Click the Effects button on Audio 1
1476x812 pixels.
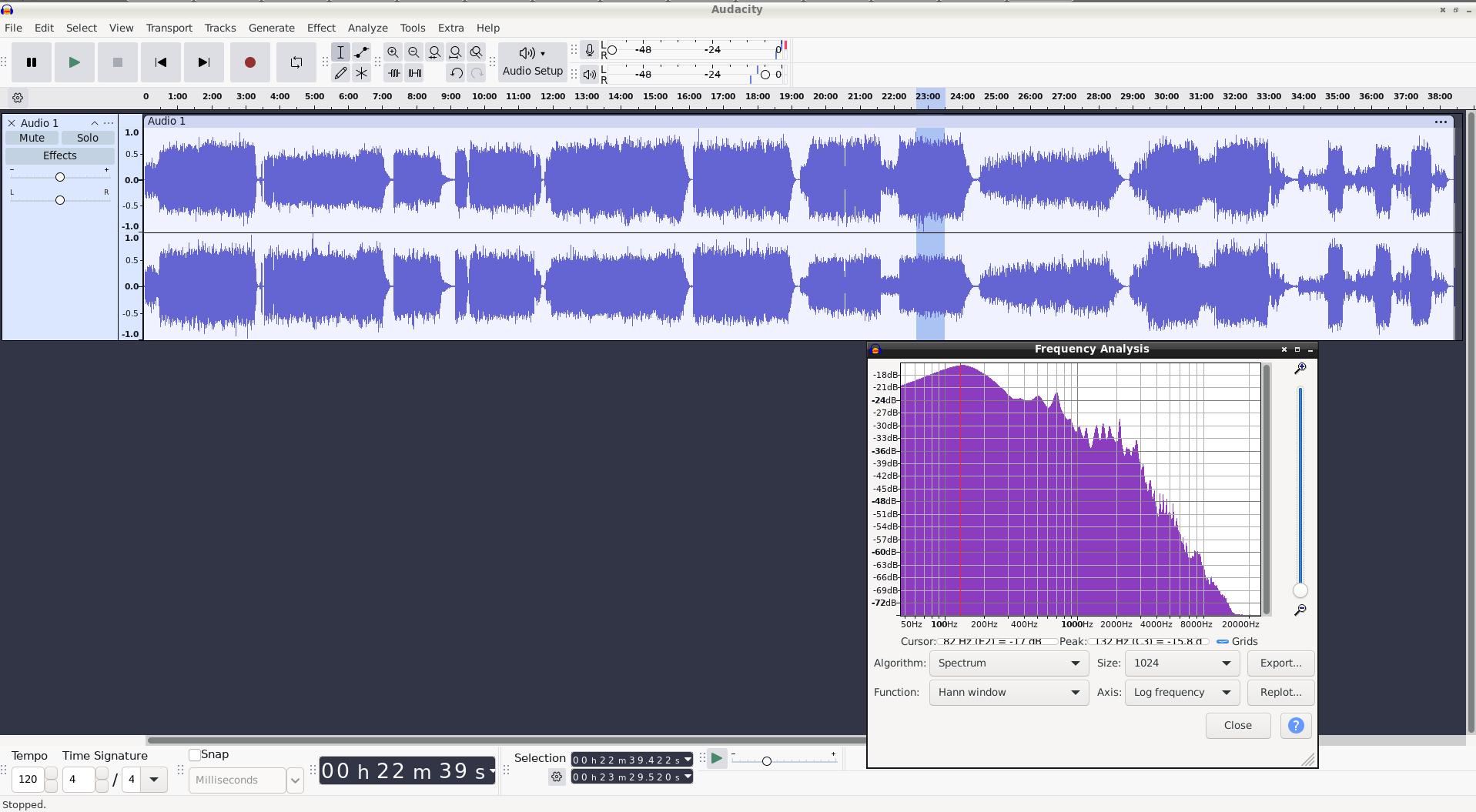tap(60, 155)
